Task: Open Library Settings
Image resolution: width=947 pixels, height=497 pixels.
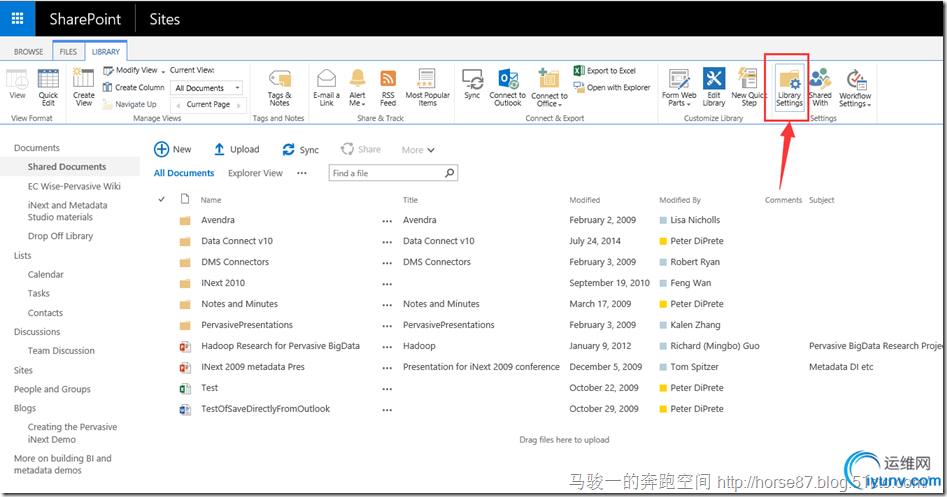Action: click(789, 88)
